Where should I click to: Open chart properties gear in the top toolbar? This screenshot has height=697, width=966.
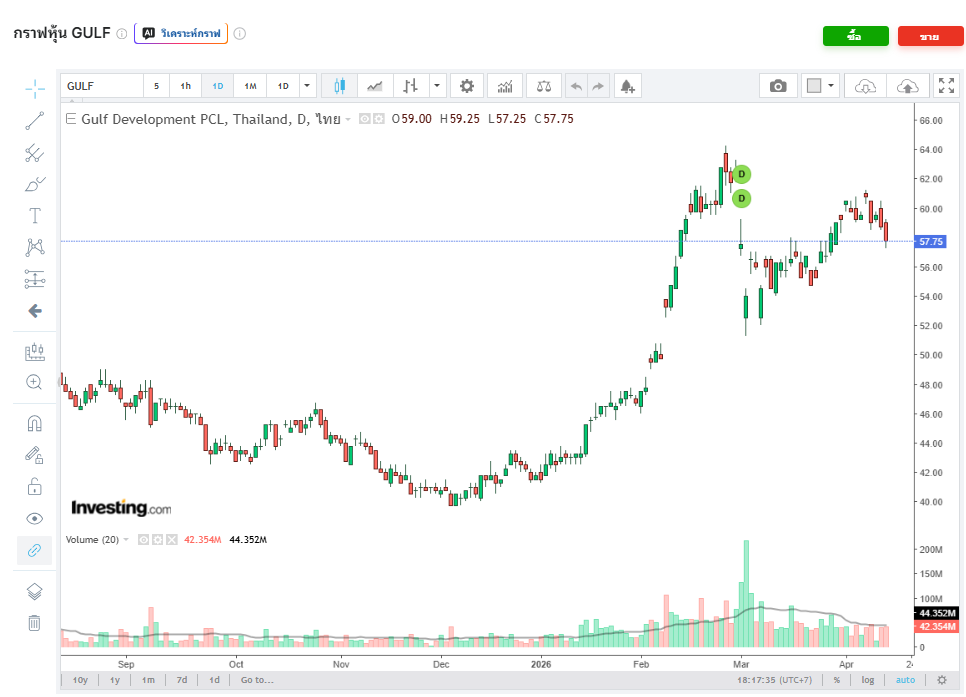tap(467, 86)
